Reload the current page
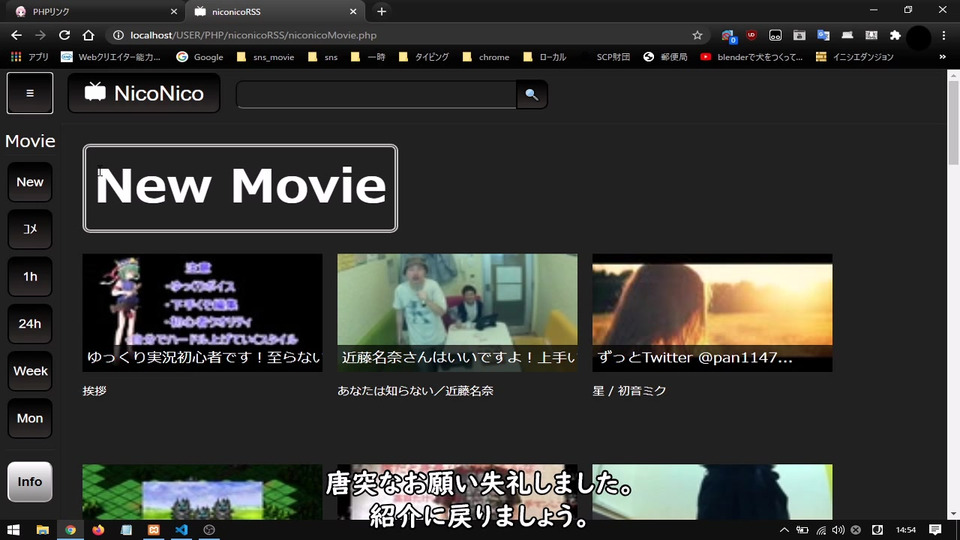960x540 pixels. (64, 36)
